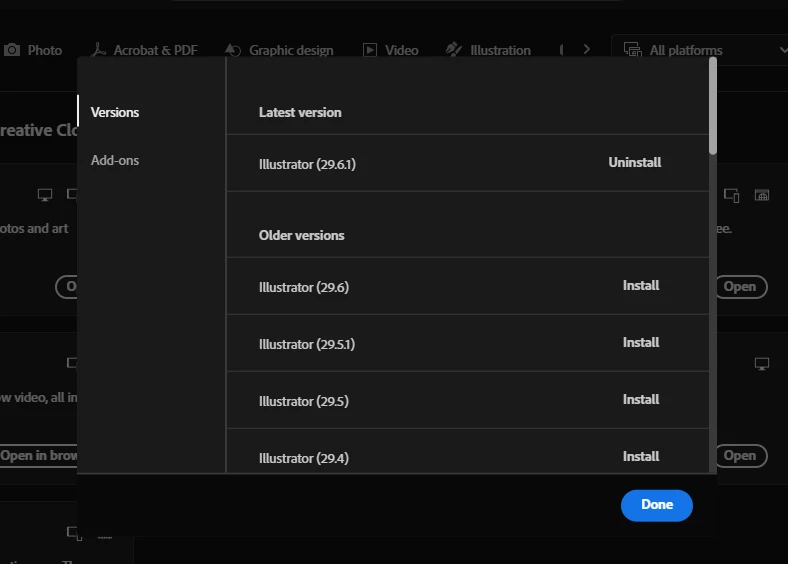The height and width of the screenshot is (564, 788).
Task: Click monitor icon beside Illustrator (29.5.1) row
Action: tap(762, 364)
